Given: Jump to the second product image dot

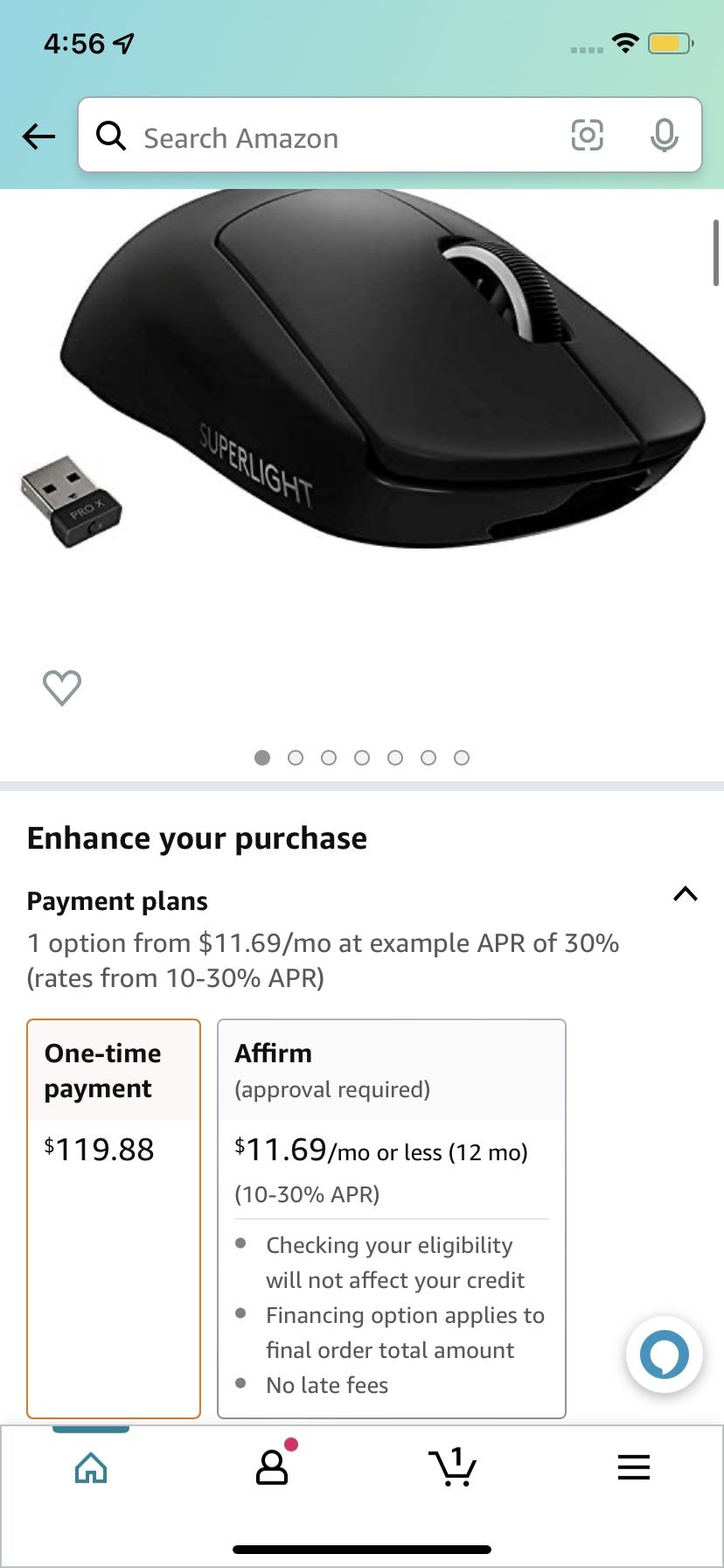Looking at the screenshot, I should coord(296,758).
